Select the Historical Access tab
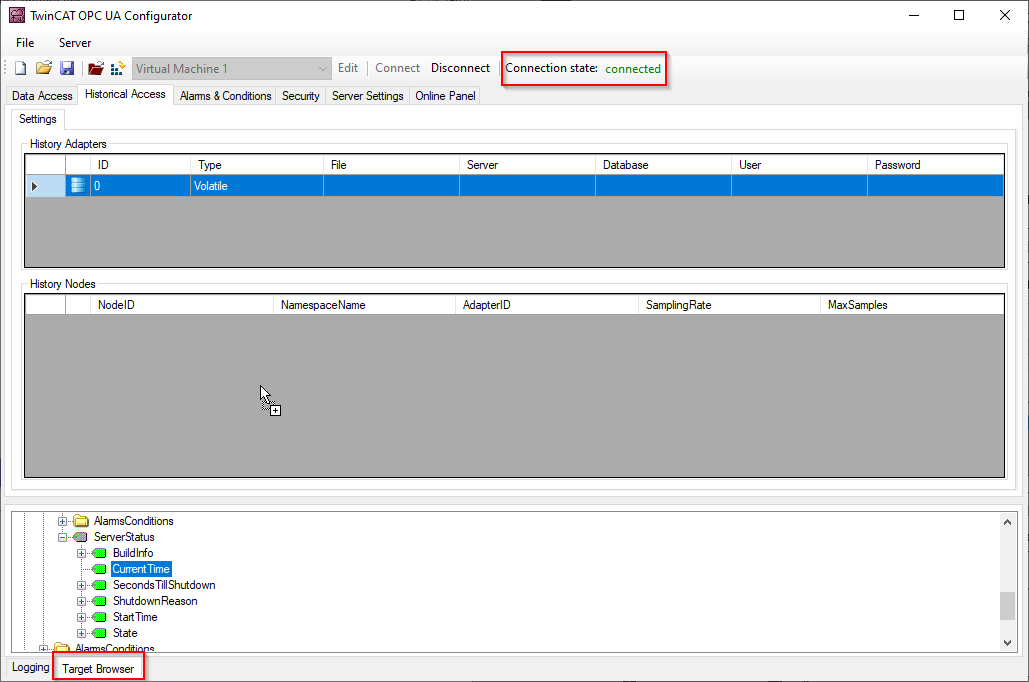The image size is (1029, 682). [125, 95]
